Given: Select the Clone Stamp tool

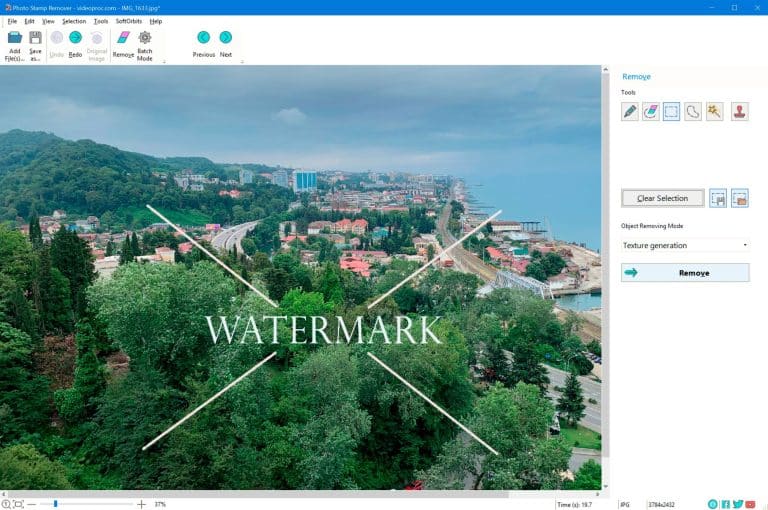Looking at the screenshot, I should pyautogui.click(x=740, y=111).
